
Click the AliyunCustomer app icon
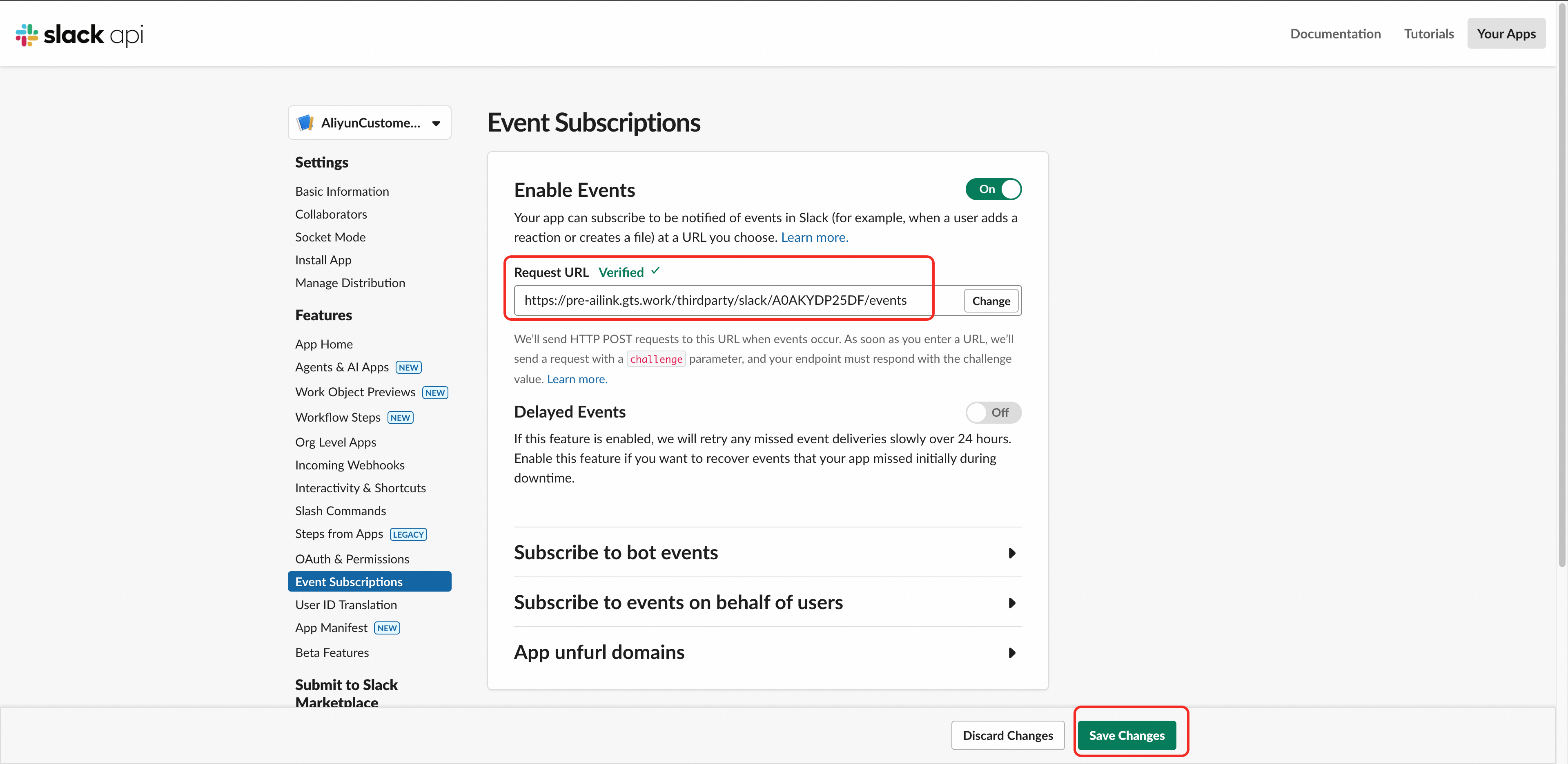305,123
